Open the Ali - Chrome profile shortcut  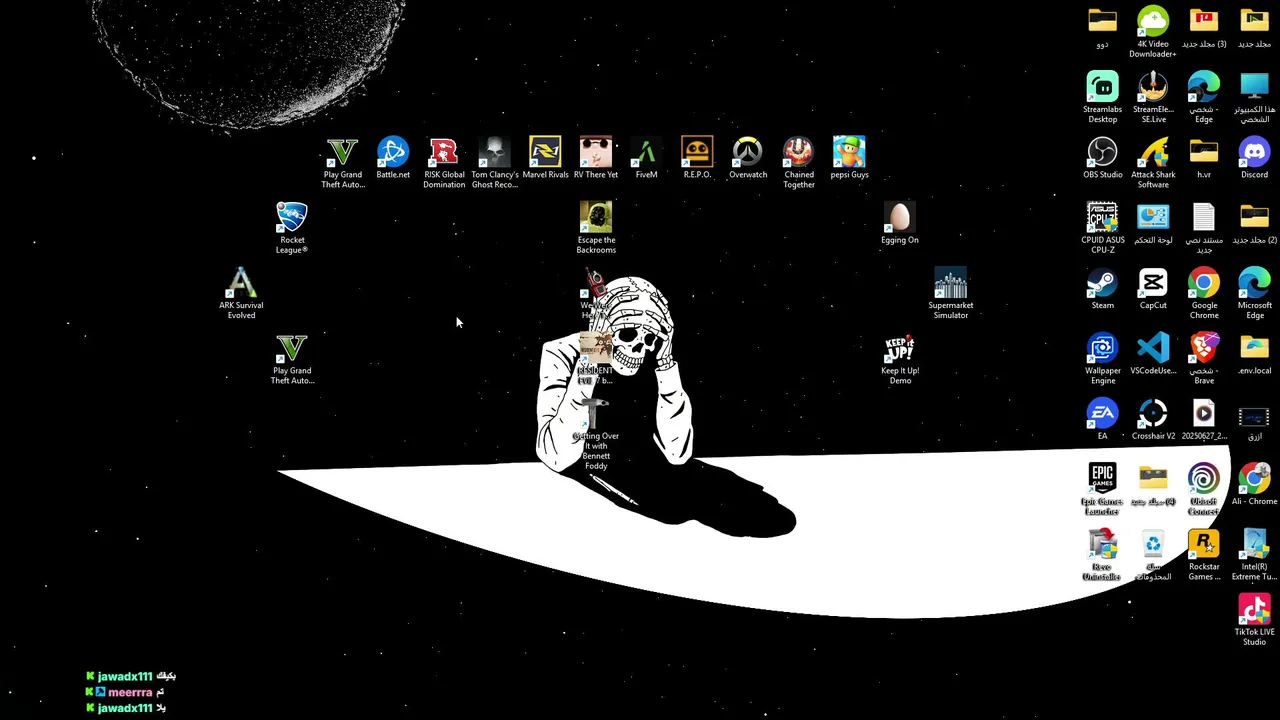(1254, 485)
